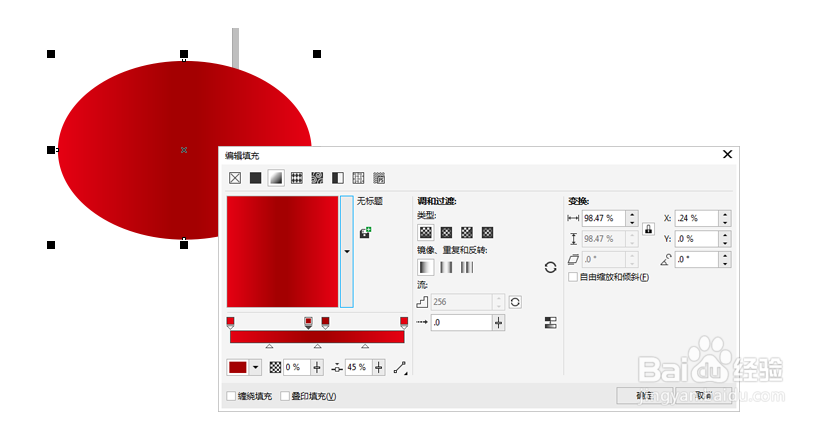832x425 pixels.
Task: Click the acceleration .0 input field
Action: coord(462,323)
